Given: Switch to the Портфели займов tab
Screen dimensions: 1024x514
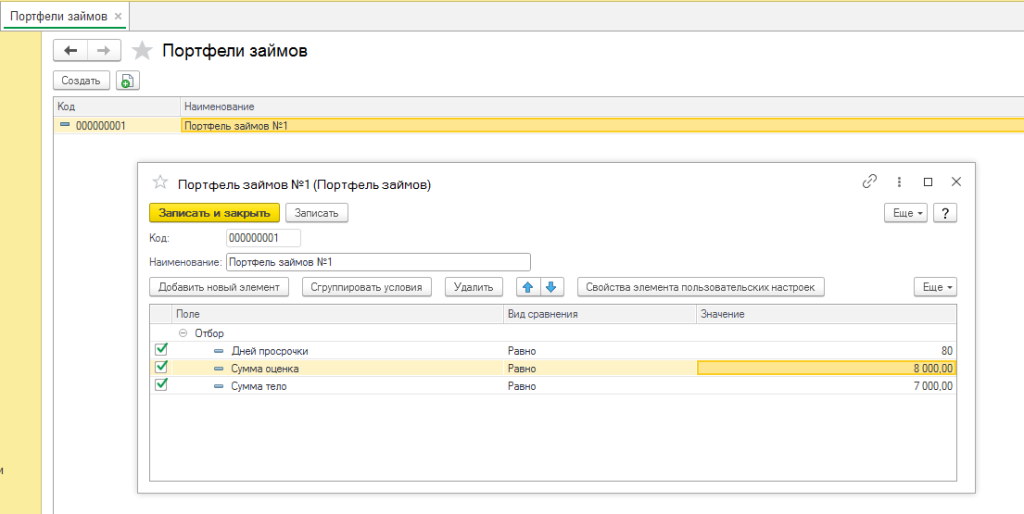Looking at the screenshot, I should point(56,16).
